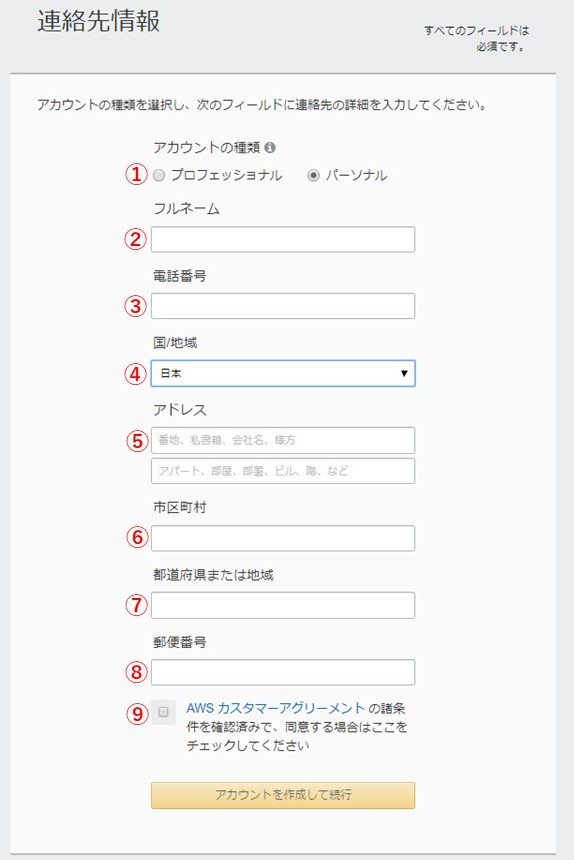
Task: Open the 国/地域 dropdown showing 日本
Action: point(283,374)
